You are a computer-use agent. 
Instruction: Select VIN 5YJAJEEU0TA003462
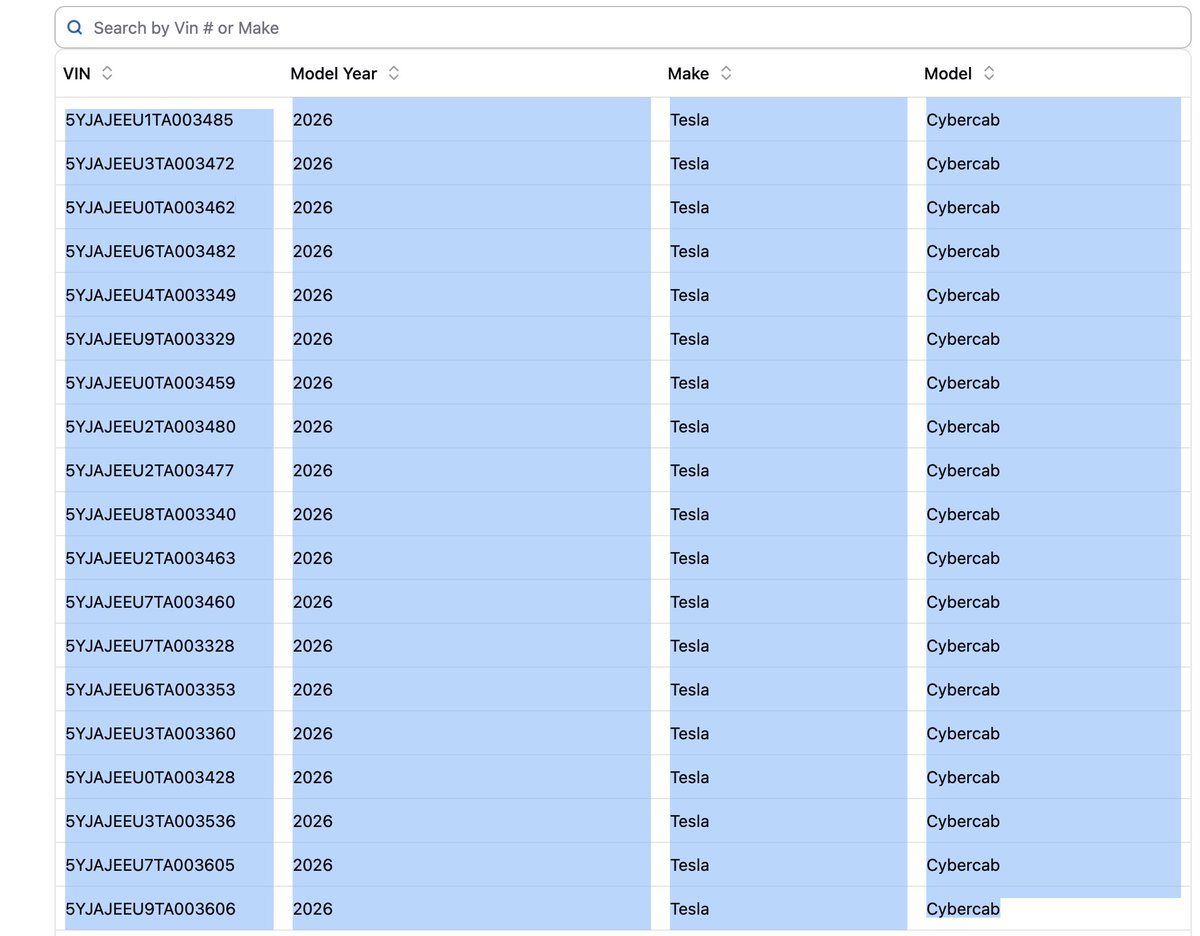point(150,208)
